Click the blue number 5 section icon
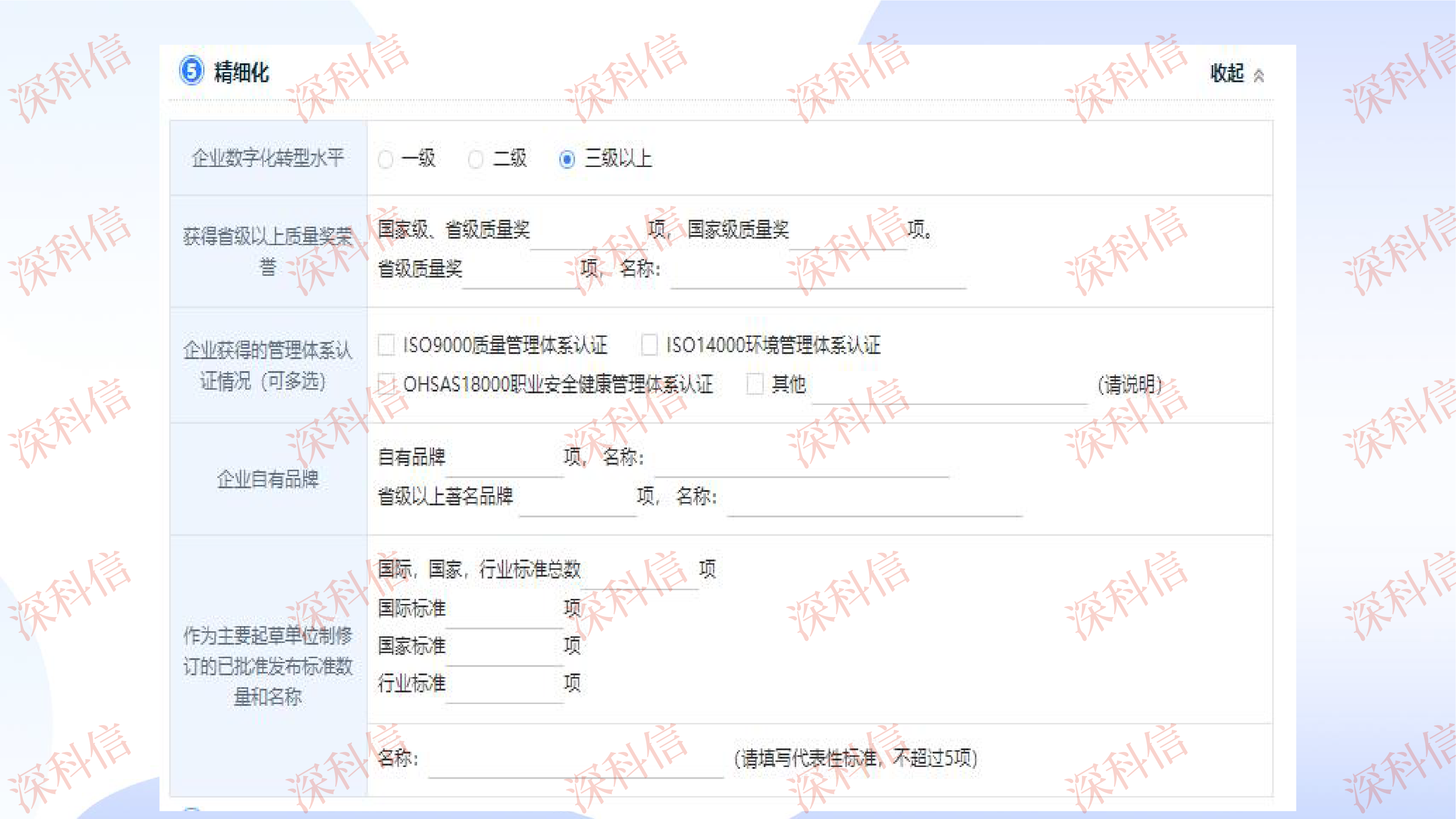Image resolution: width=1456 pixels, height=819 pixels. 191,71
